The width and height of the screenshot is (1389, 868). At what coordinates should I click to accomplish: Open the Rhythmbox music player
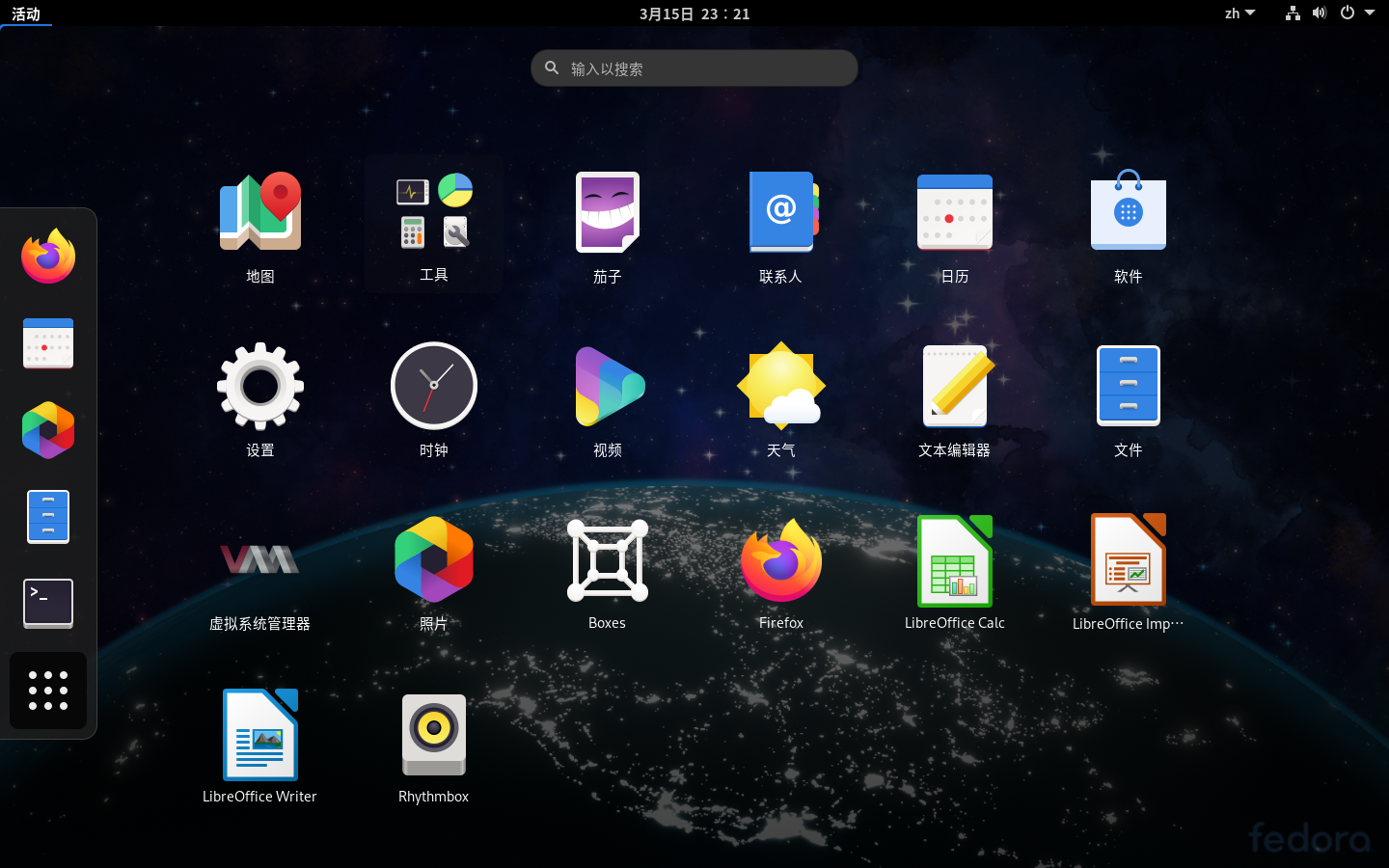click(434, 735)
